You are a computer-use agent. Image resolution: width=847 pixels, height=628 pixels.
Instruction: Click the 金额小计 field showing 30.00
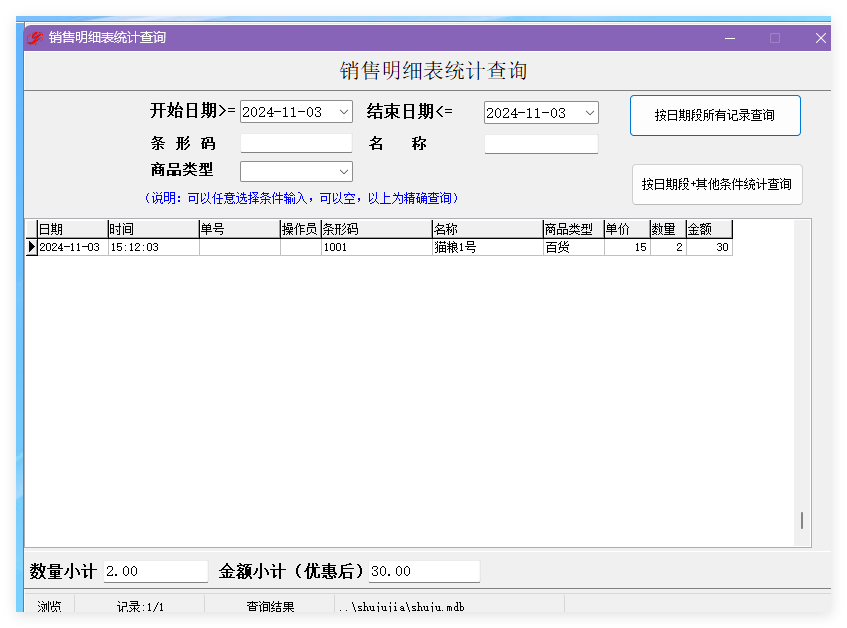tap(424, 571)
